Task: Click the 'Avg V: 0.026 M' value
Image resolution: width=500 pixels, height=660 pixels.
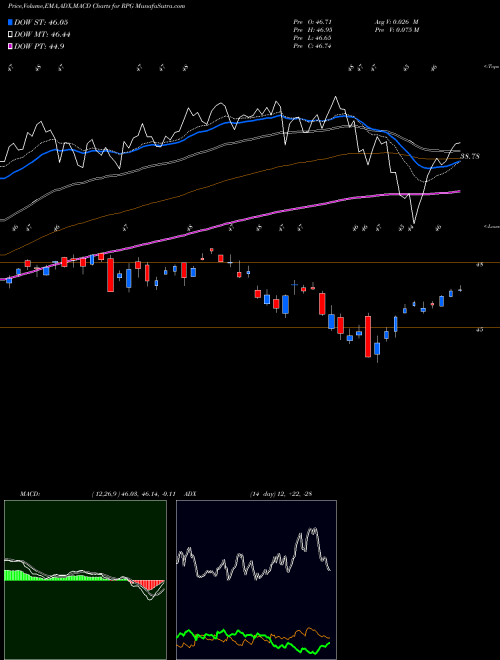Action: 396,21
